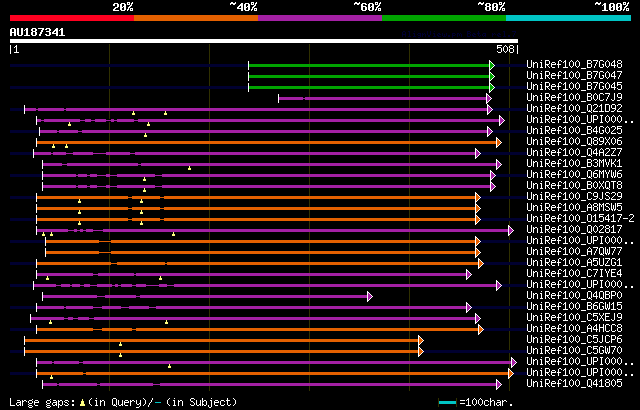640x410 pixels.
Task: Click the green ~80% identity legend segment
Action: pyautogui.click(x=444, y=18)
